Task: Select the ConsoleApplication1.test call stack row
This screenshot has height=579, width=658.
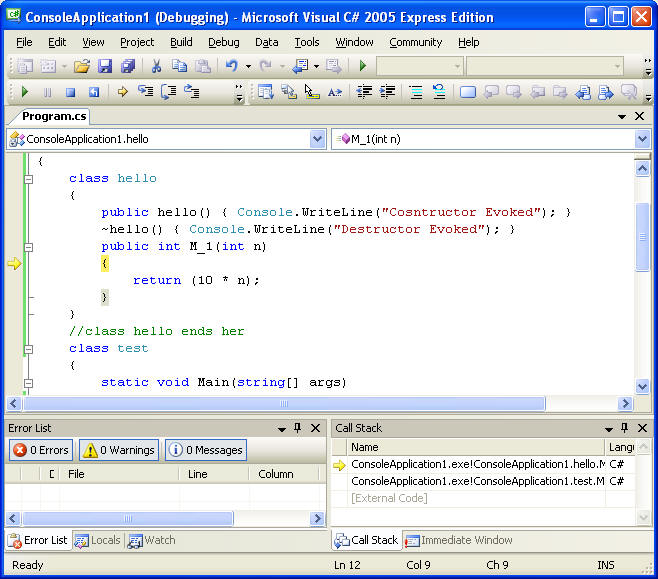Action: 477,481
